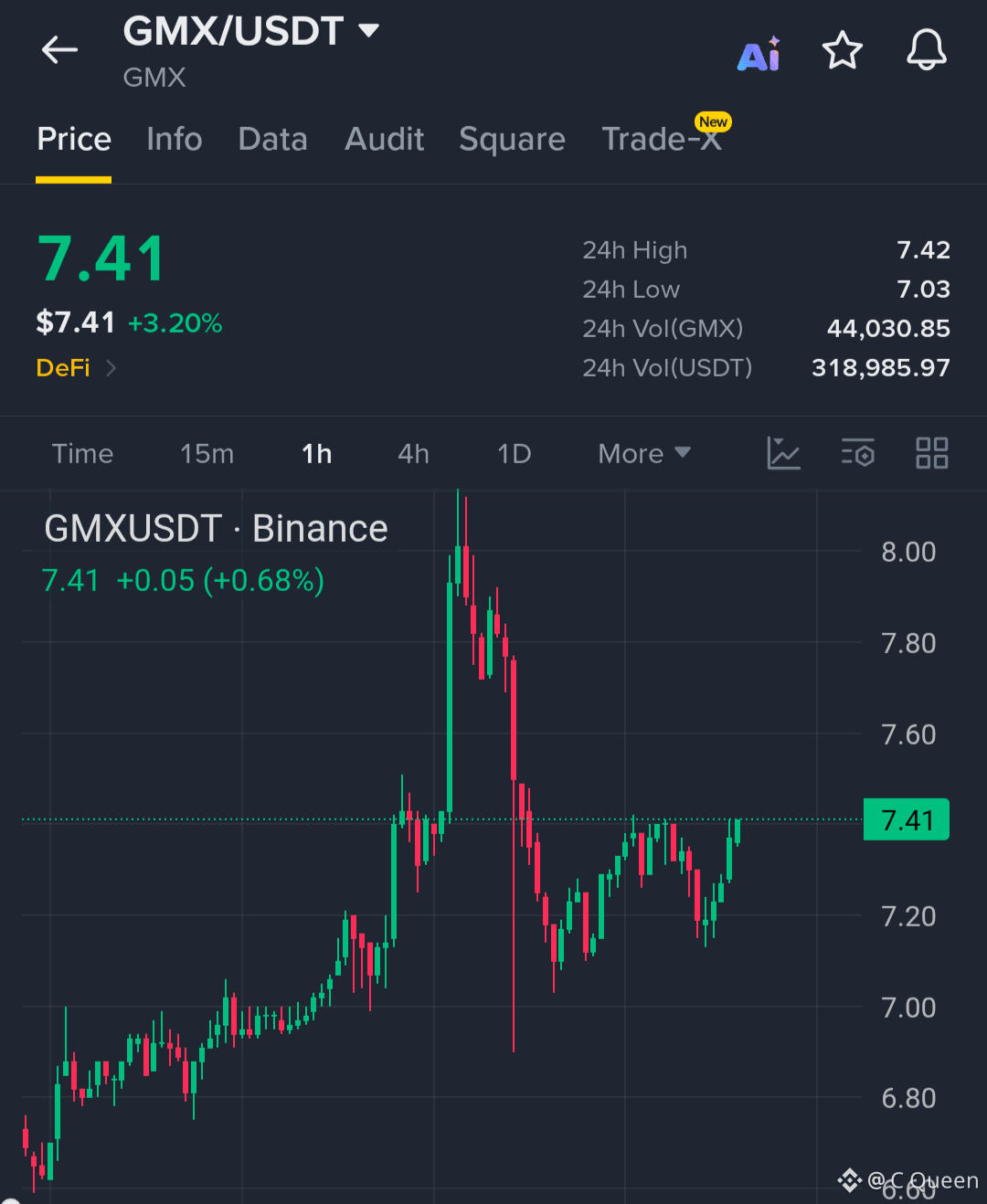Click the GMX subtitle under pair name
The height and width of the screenshot is (1204, 987).
(154, 78)
